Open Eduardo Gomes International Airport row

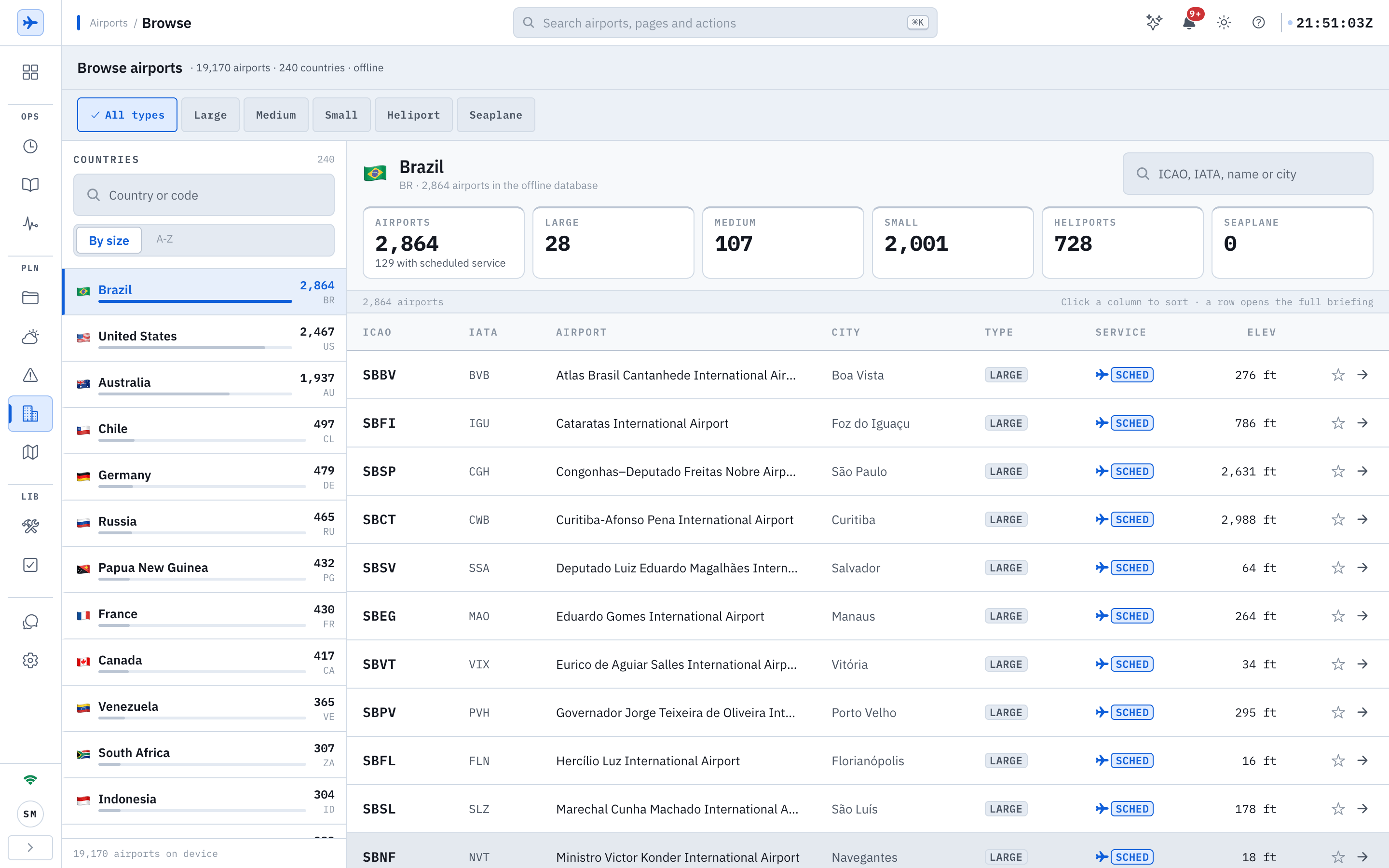click(868, 616)
